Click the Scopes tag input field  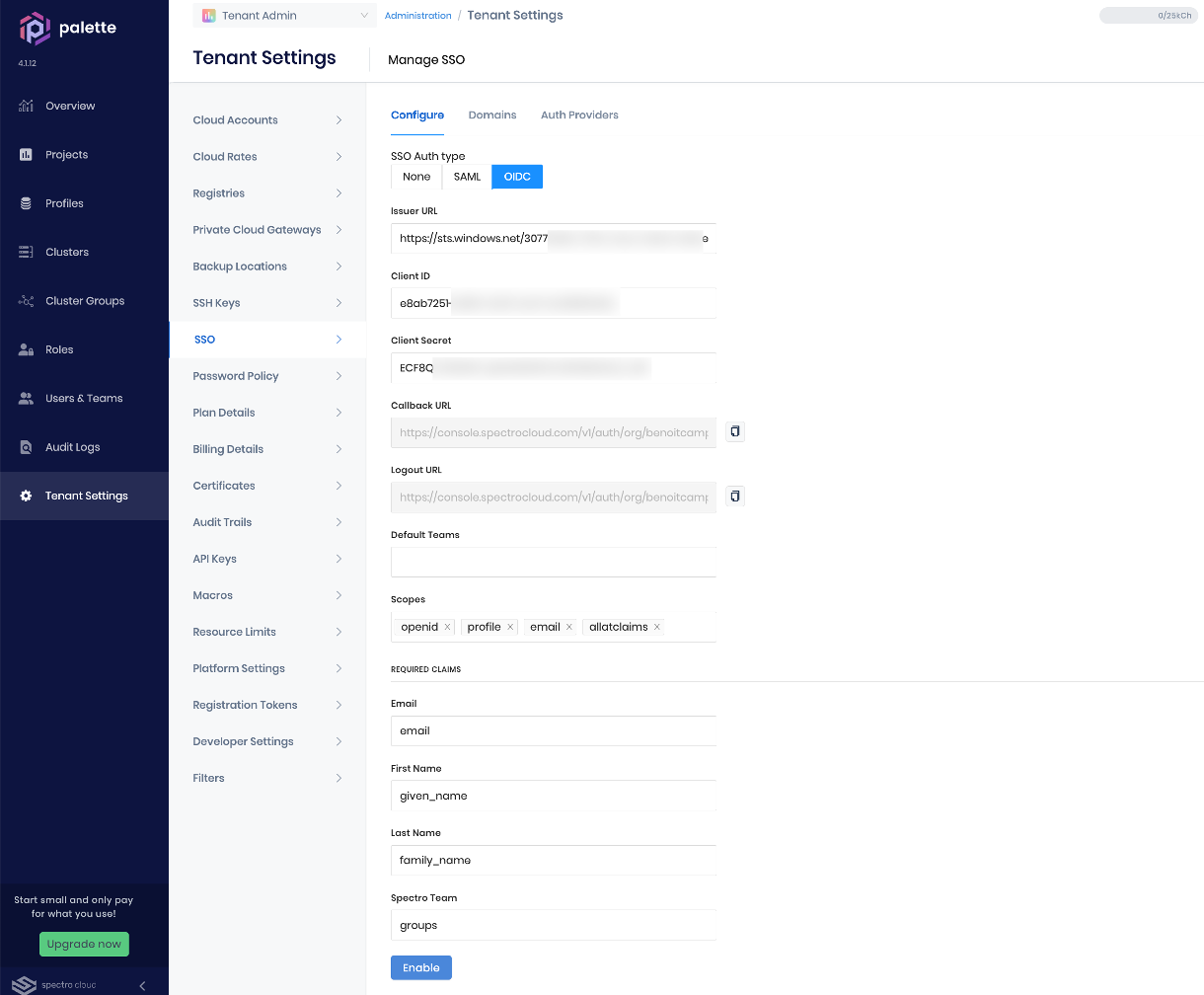pyautogui.click(x=554, y=627)
